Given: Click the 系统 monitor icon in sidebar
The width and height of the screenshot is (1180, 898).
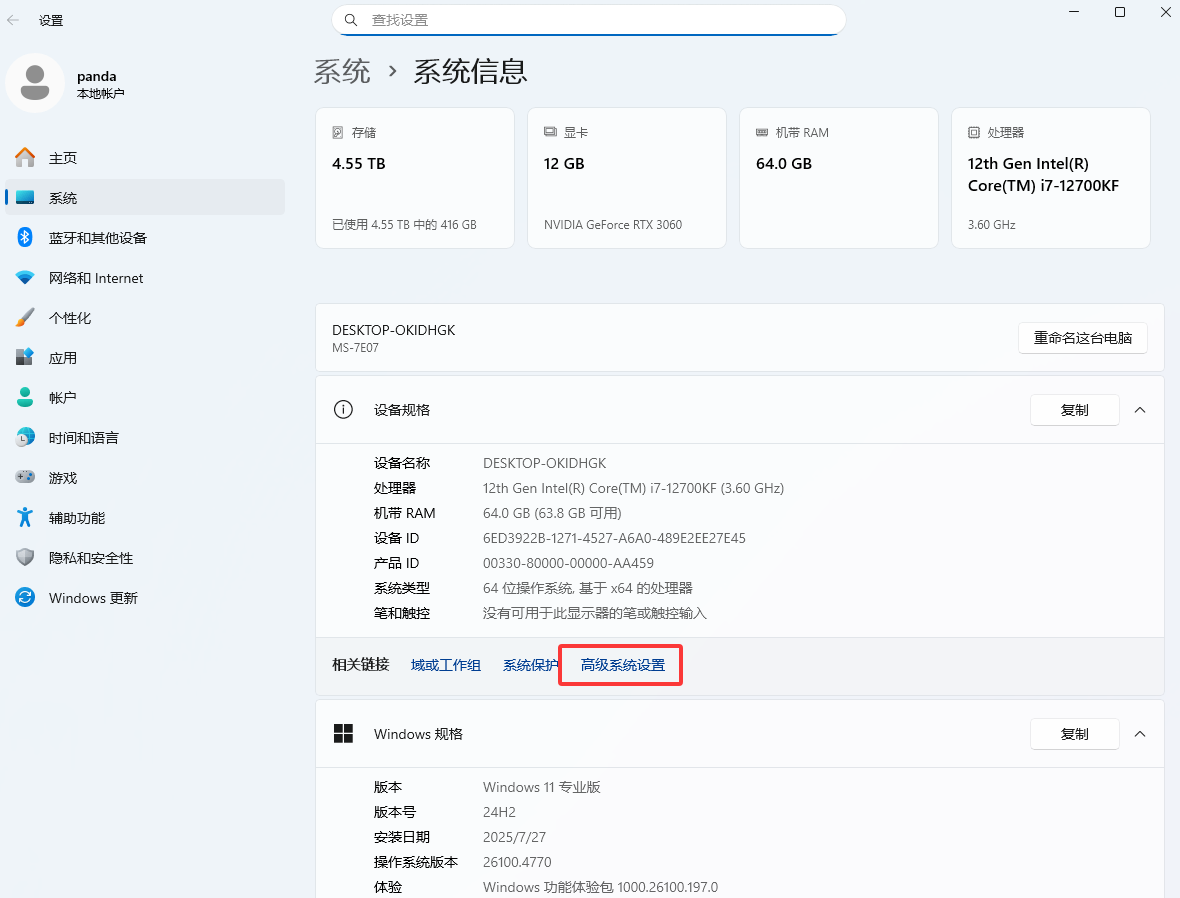Looking at the screenshot, I should [x=25, y=197].
